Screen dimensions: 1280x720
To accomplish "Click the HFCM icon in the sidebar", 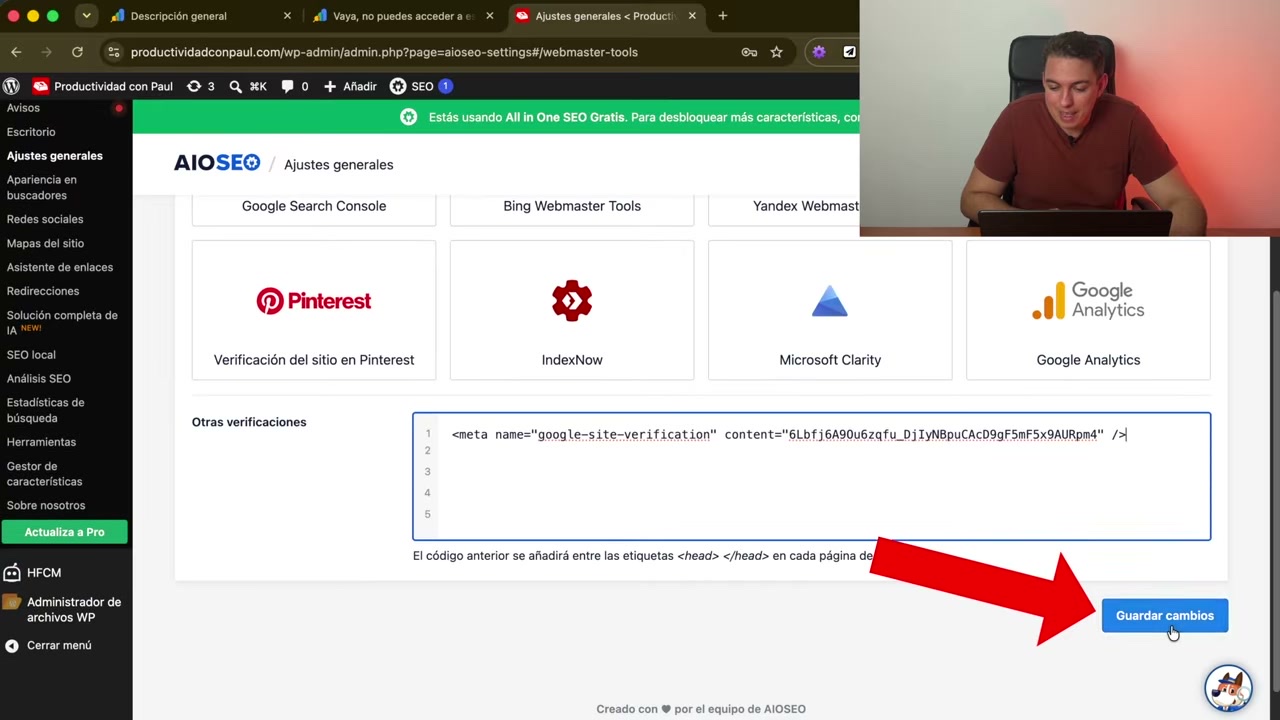I will [12, 573].
